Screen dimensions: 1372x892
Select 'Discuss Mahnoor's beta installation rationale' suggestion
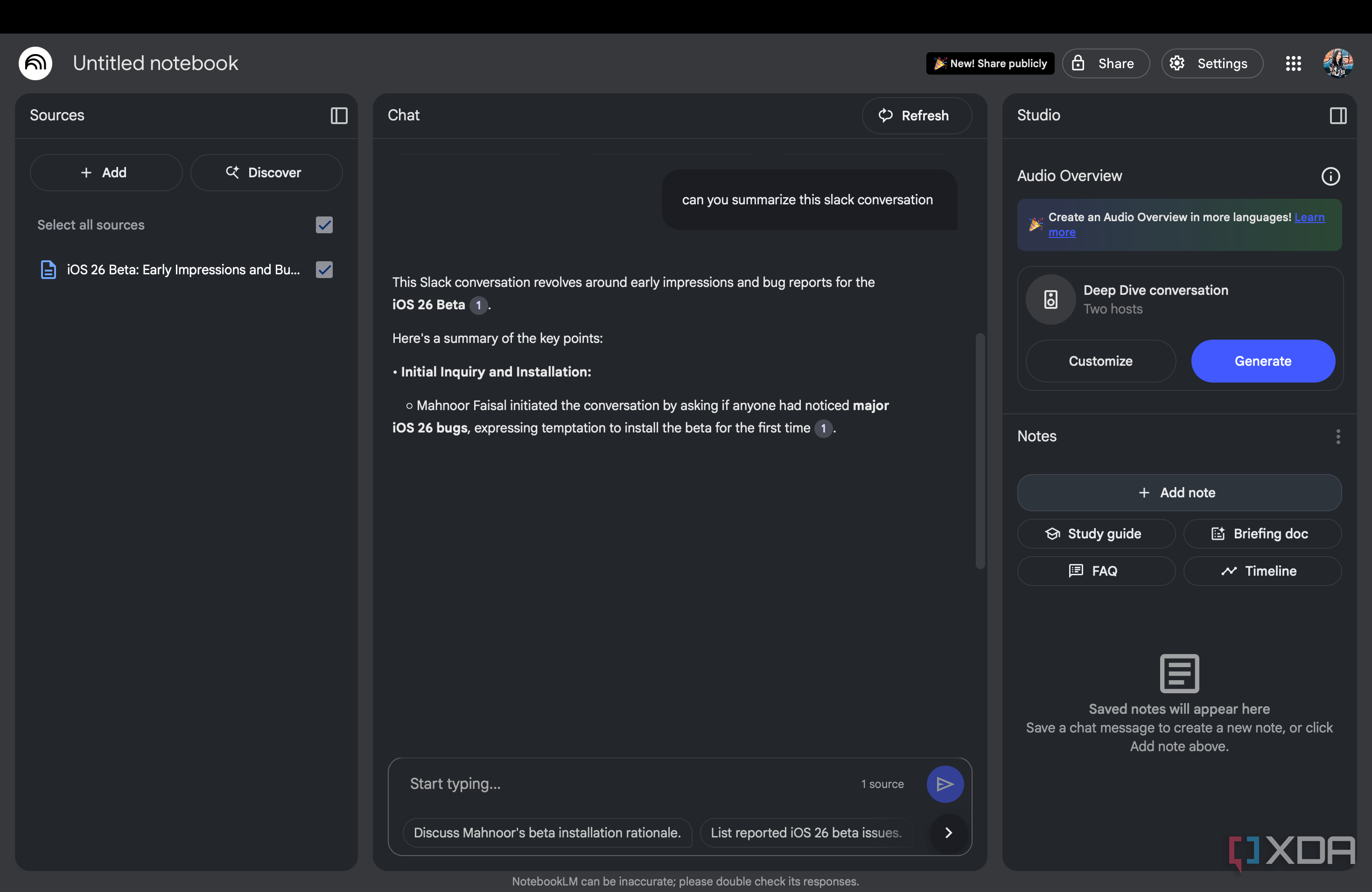547,833
